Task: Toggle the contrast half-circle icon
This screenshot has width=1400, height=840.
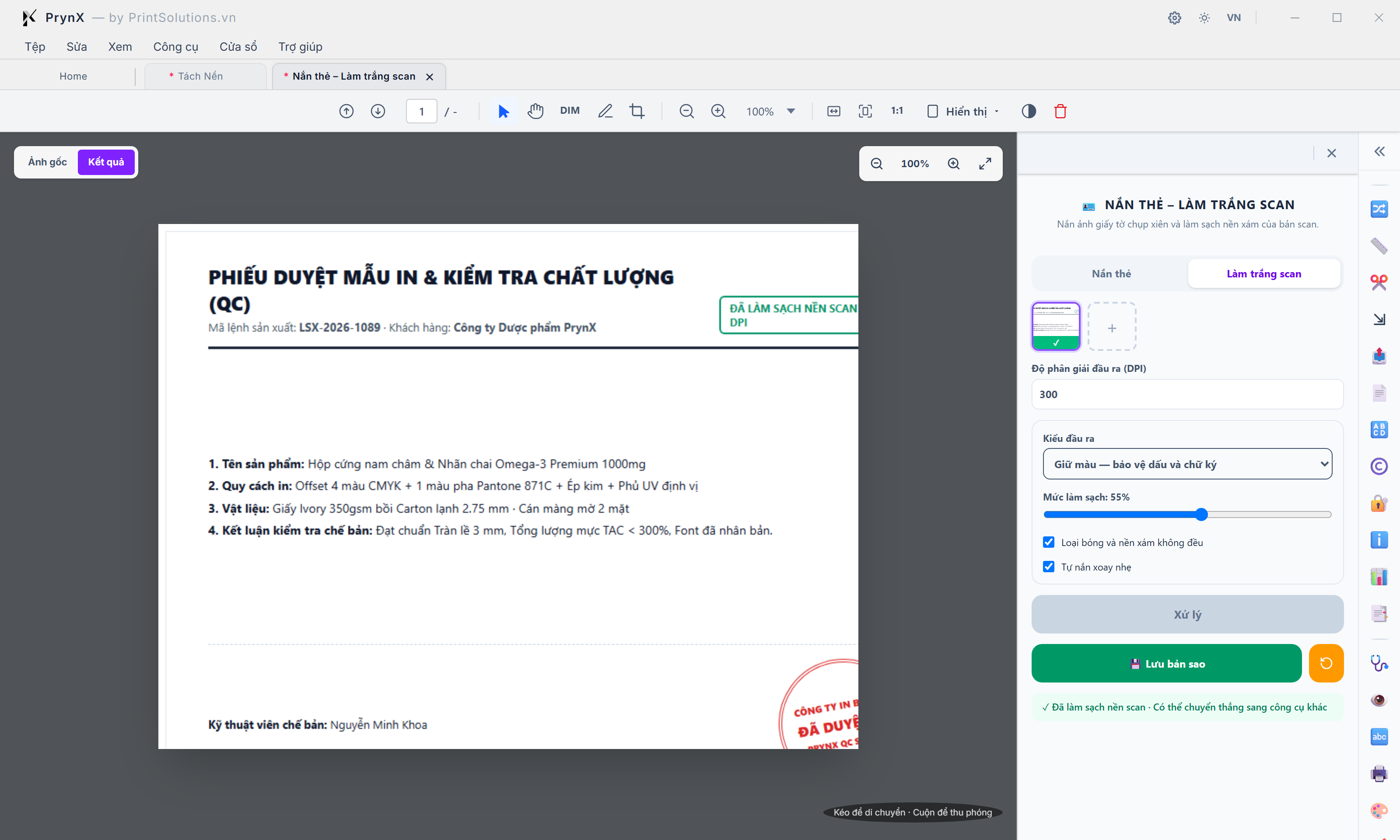Action: [1029, 111]
